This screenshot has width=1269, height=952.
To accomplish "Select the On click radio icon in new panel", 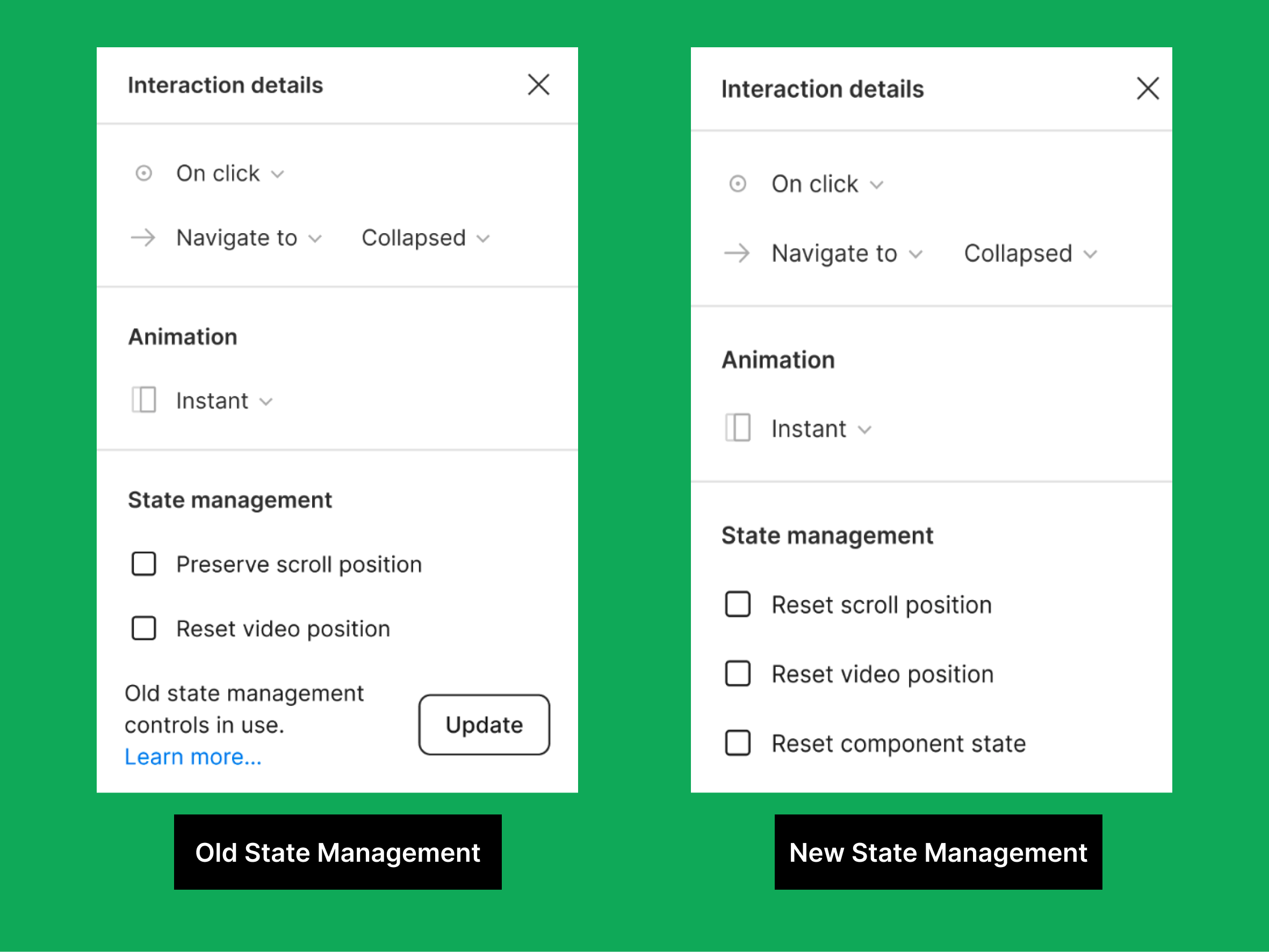I will click(x=738, y=184).
